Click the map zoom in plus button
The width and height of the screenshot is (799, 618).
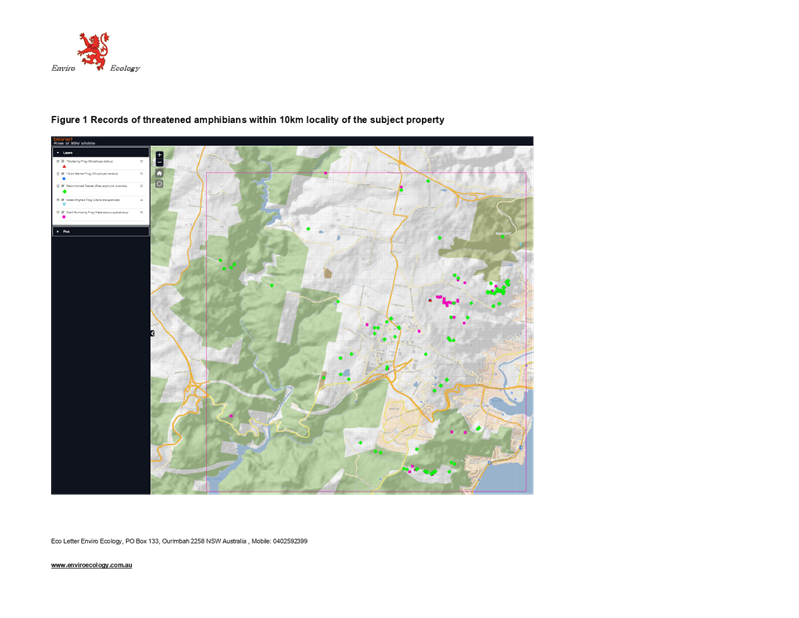(x=159, y=155)
